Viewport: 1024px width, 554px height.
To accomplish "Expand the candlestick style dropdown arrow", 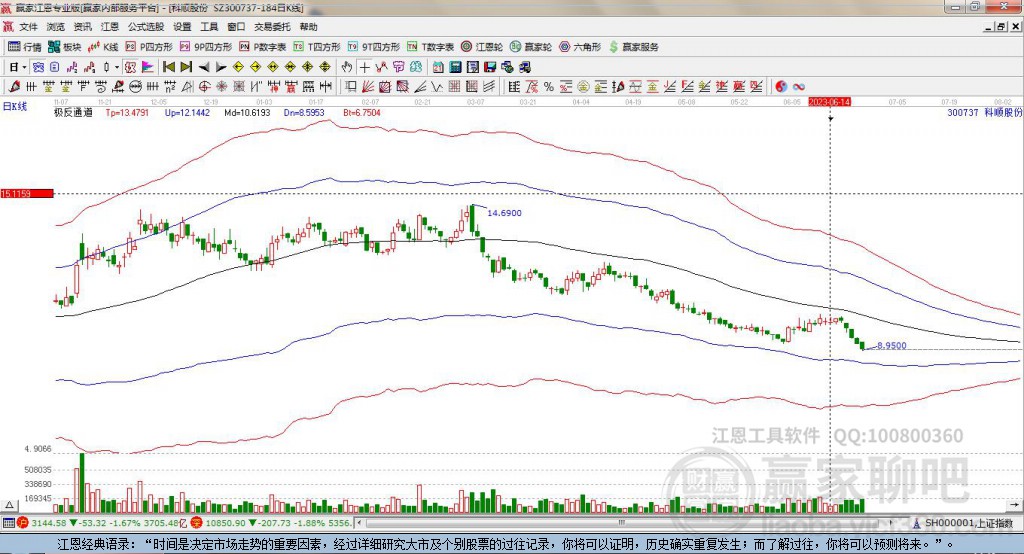I will (117, 67).
